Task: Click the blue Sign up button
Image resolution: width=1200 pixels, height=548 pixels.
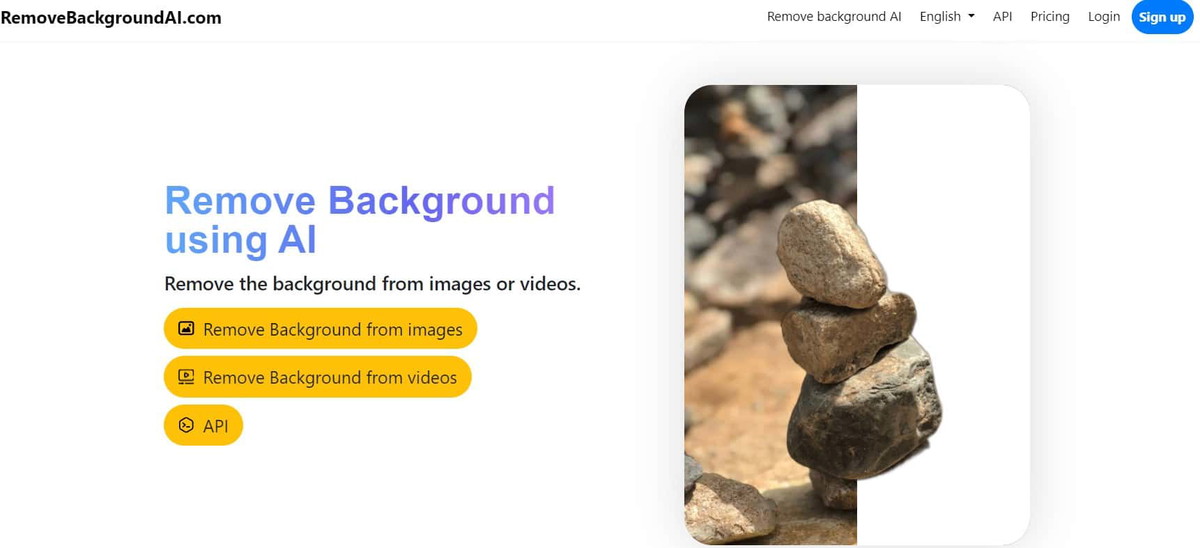Action: (x=1162, y=17)
